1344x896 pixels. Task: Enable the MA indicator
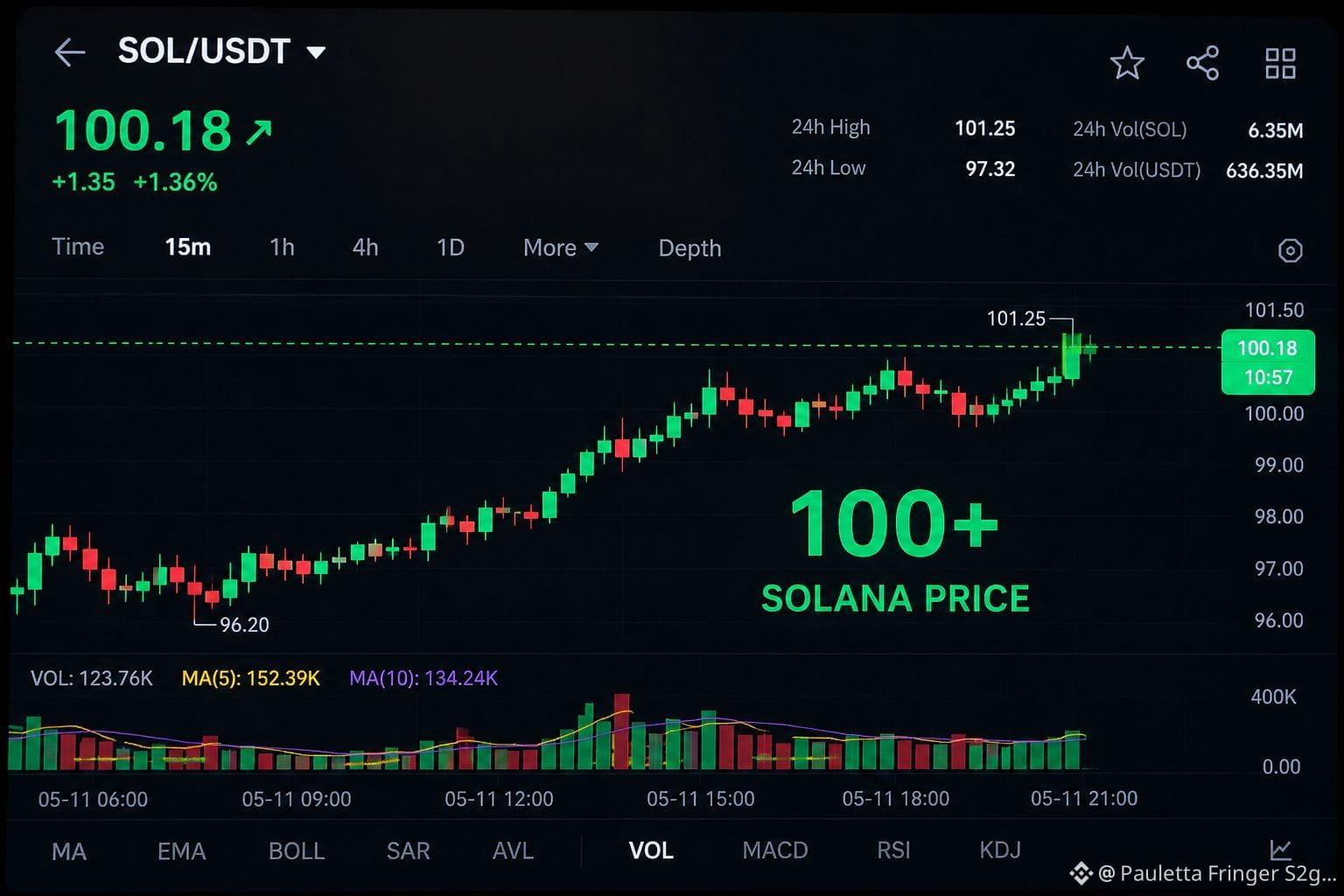tap(69, 851)
